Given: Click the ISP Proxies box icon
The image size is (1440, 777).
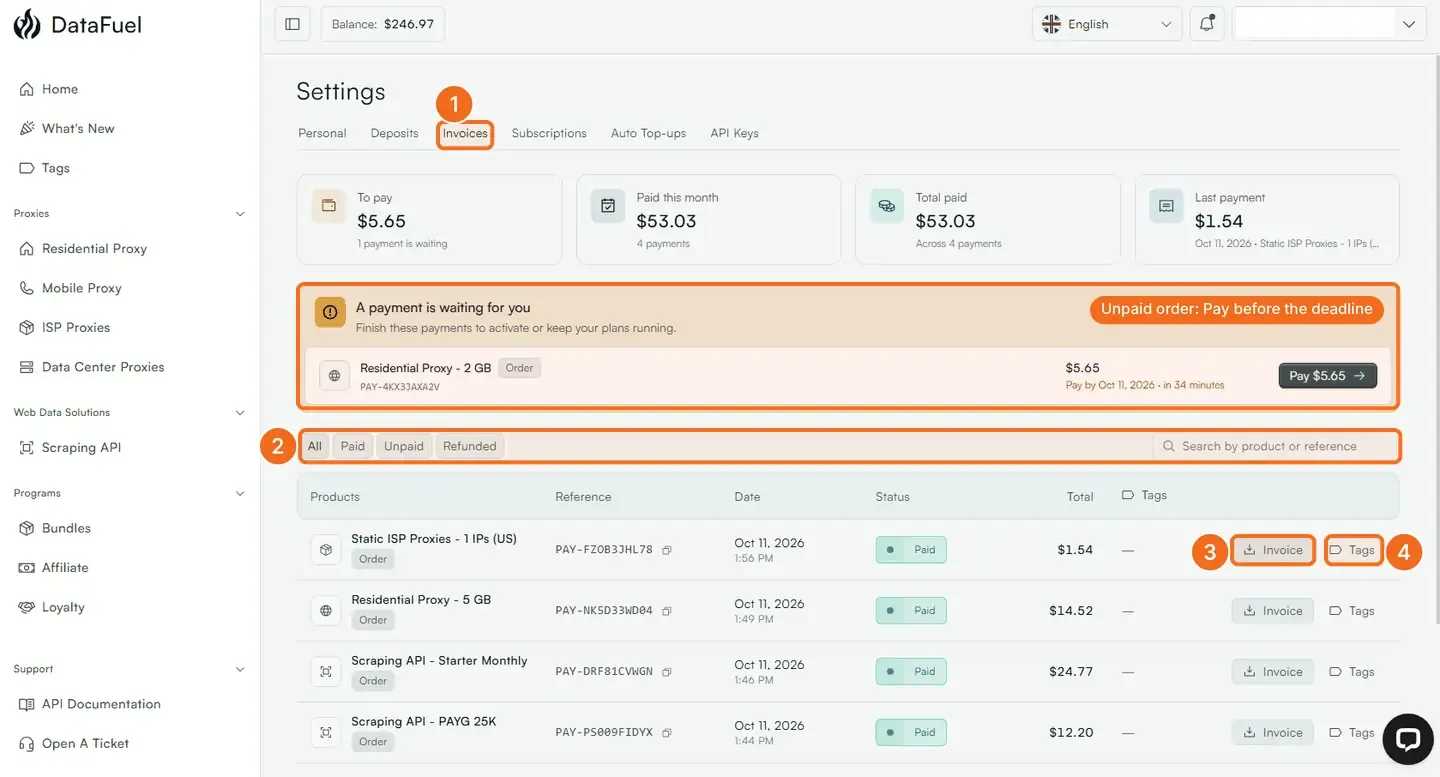Looking at the screenshot, I should coord(27,327).
